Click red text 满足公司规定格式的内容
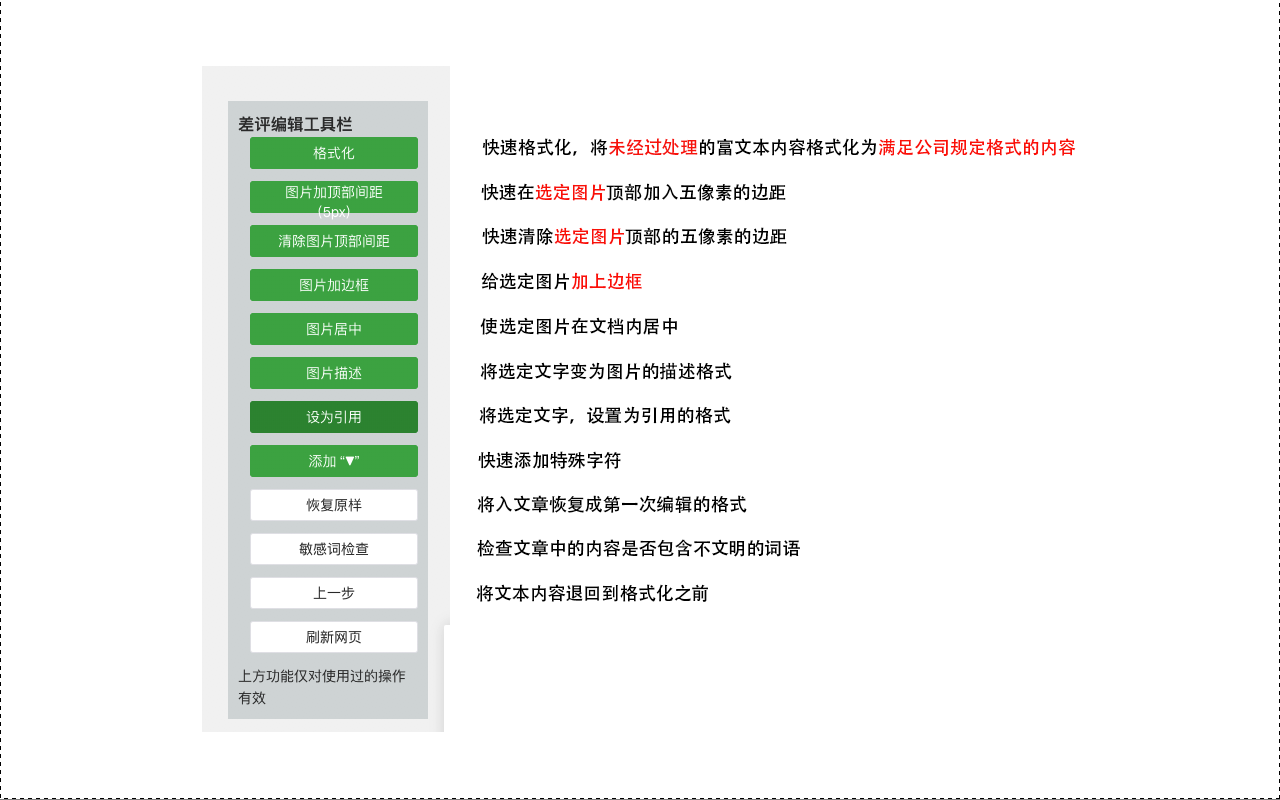The width and height of the screenshot is (1280, 800). coord(977,148)
